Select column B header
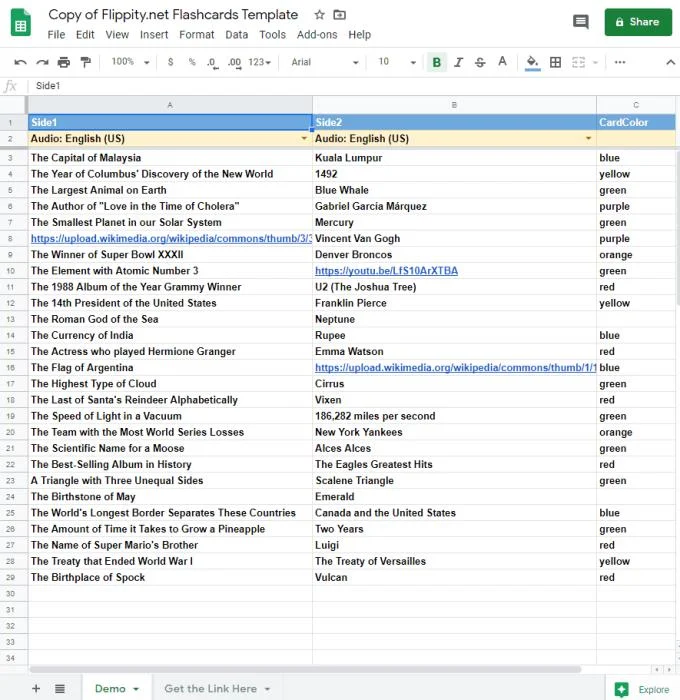Screen dimensions: 680x700 pyautogui.click(x=454, y=105)
